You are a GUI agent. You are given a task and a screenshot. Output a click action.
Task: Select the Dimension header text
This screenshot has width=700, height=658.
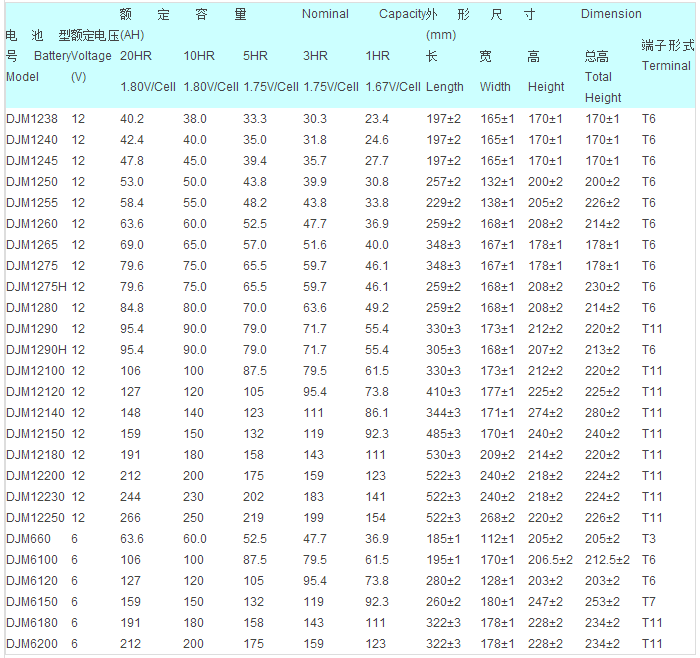(x=611, y=14)
